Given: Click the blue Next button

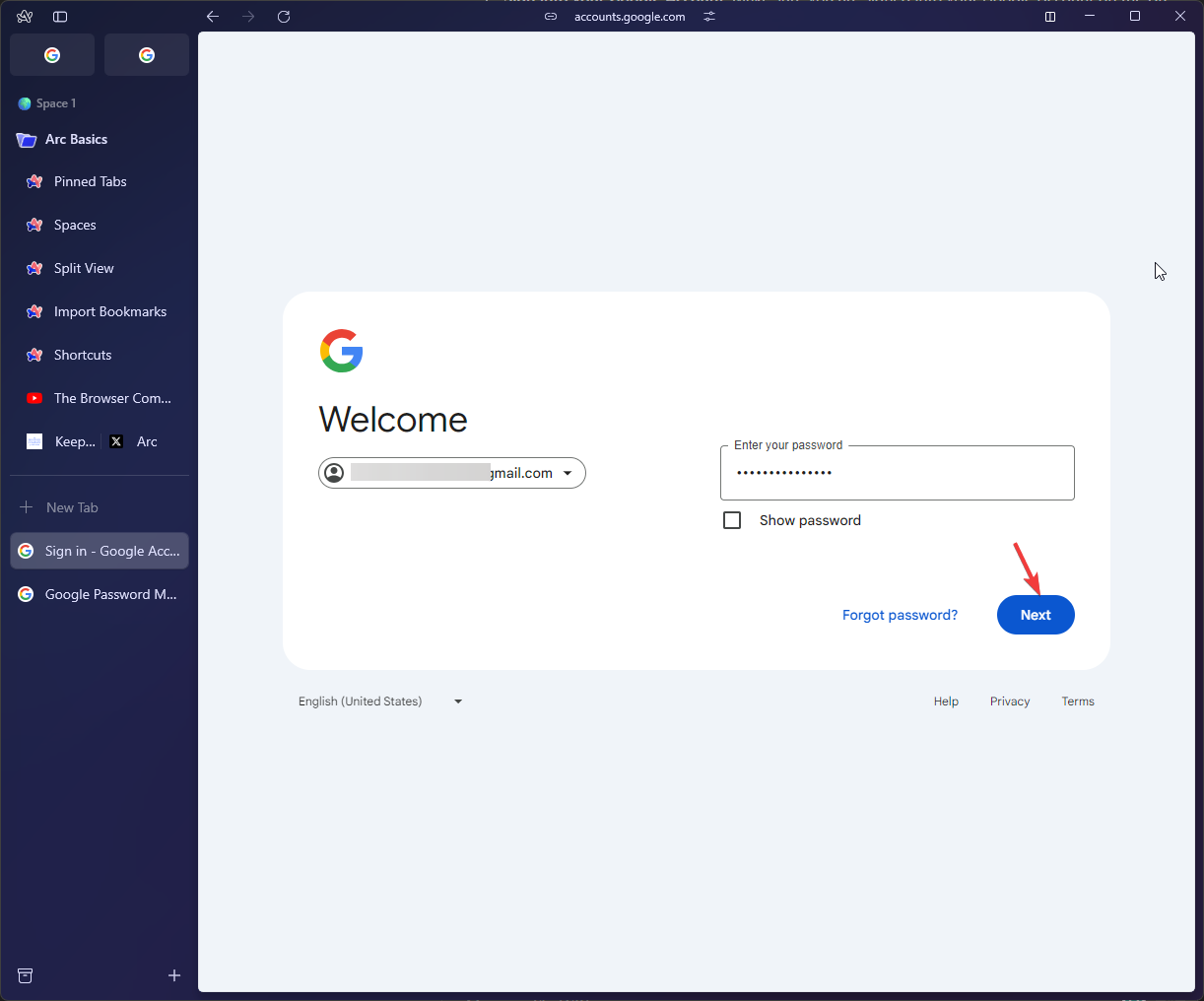Looking at the screenshot, I should (x=1036, y=615).
